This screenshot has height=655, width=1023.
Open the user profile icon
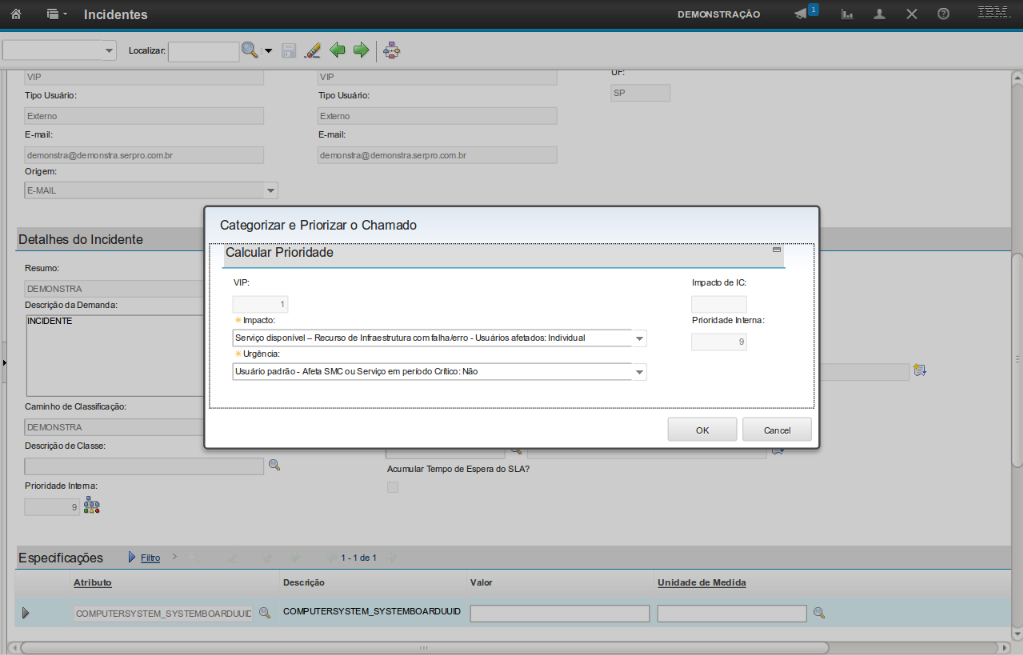(879, 15)
